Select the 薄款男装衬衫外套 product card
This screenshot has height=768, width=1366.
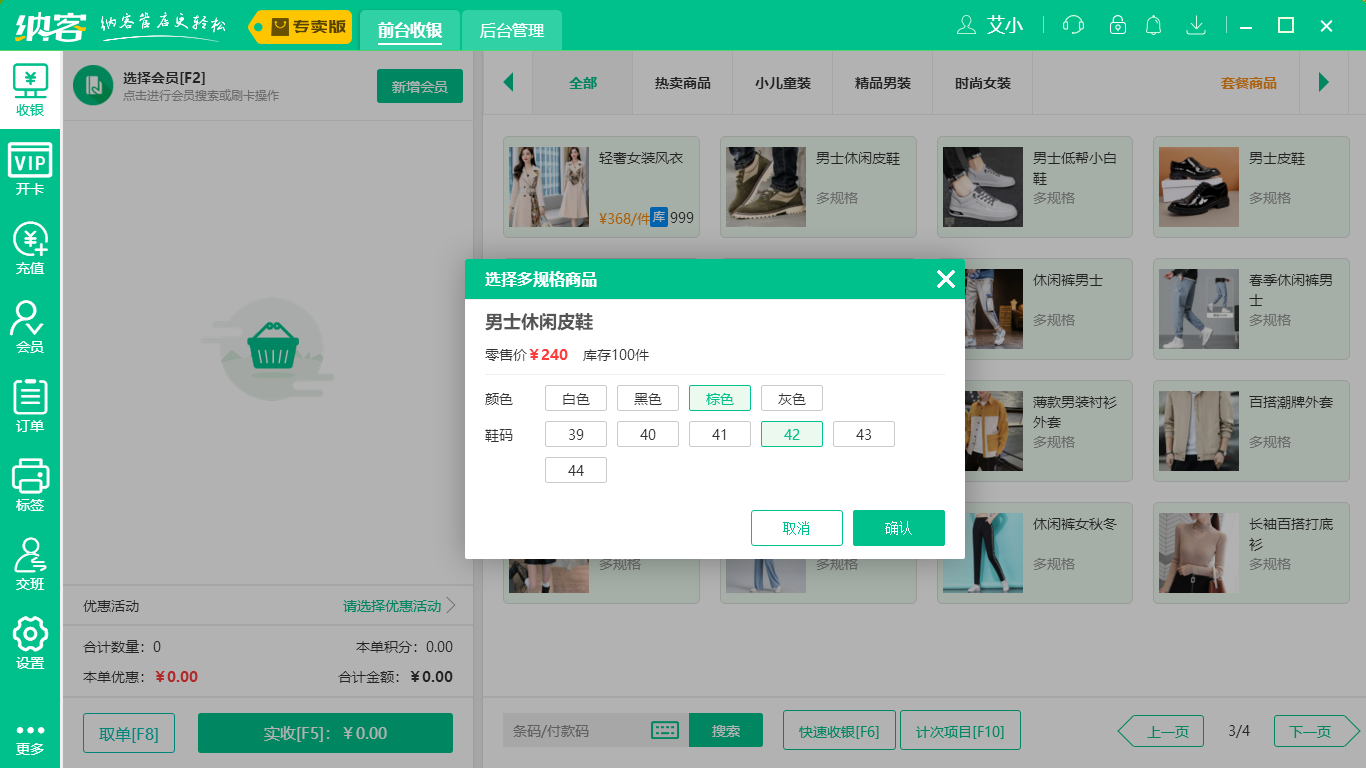(1050, 431)
